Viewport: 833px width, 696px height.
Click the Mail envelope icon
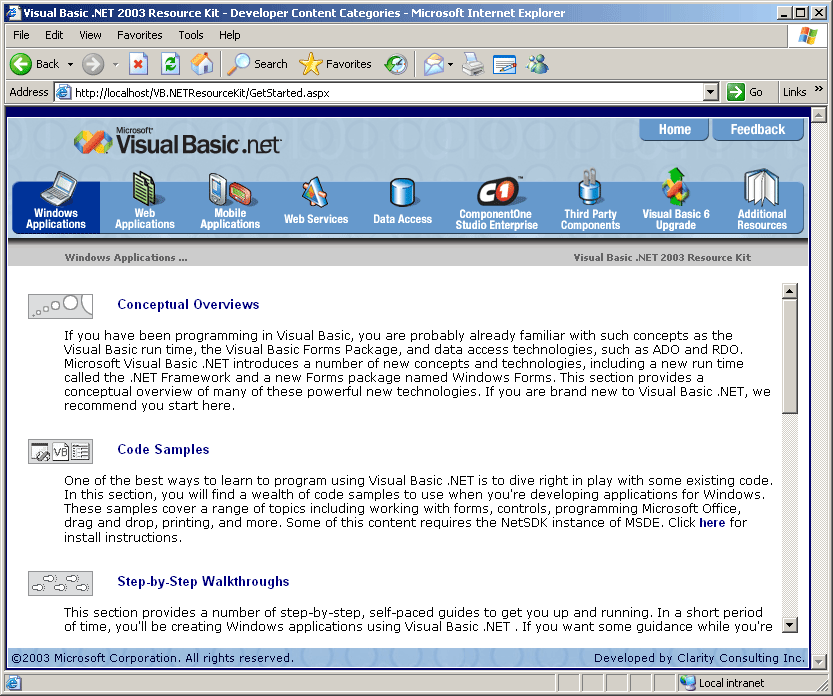click(434, 64)
